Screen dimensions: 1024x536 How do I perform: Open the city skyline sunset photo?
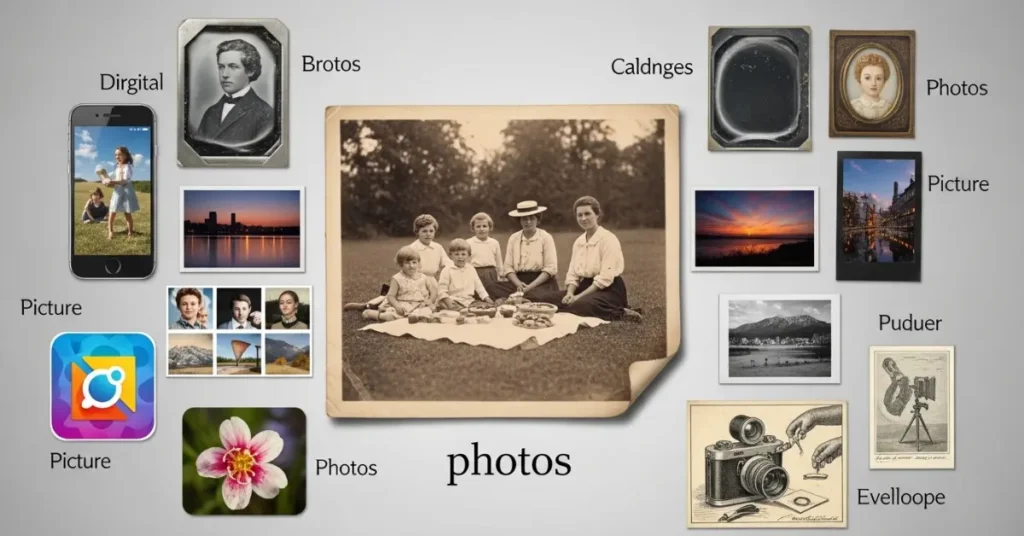(x=242, y=229)
